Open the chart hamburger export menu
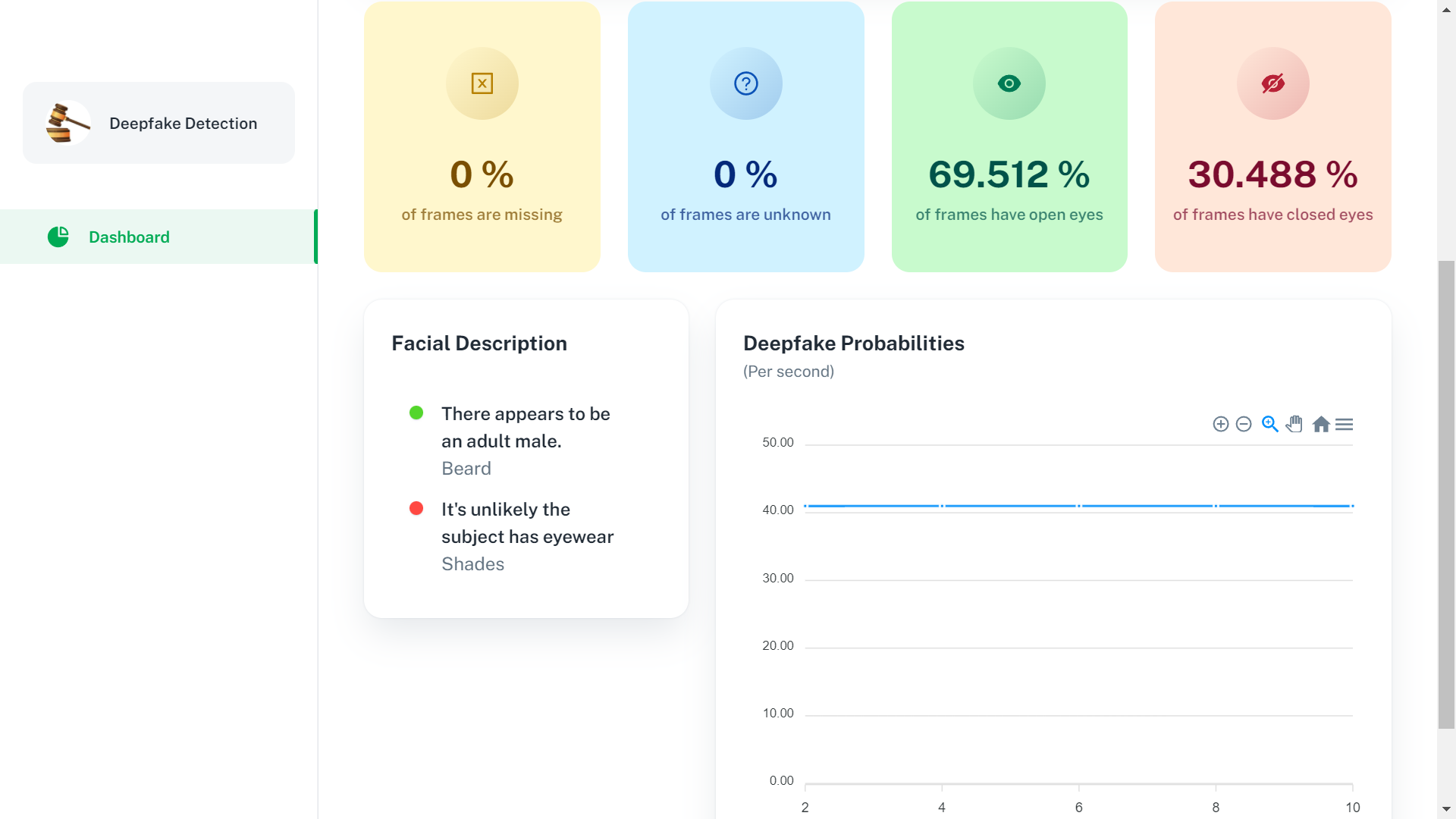Image resolution: width=1456 pixels, height=819 pixels. coord(1345,425)
